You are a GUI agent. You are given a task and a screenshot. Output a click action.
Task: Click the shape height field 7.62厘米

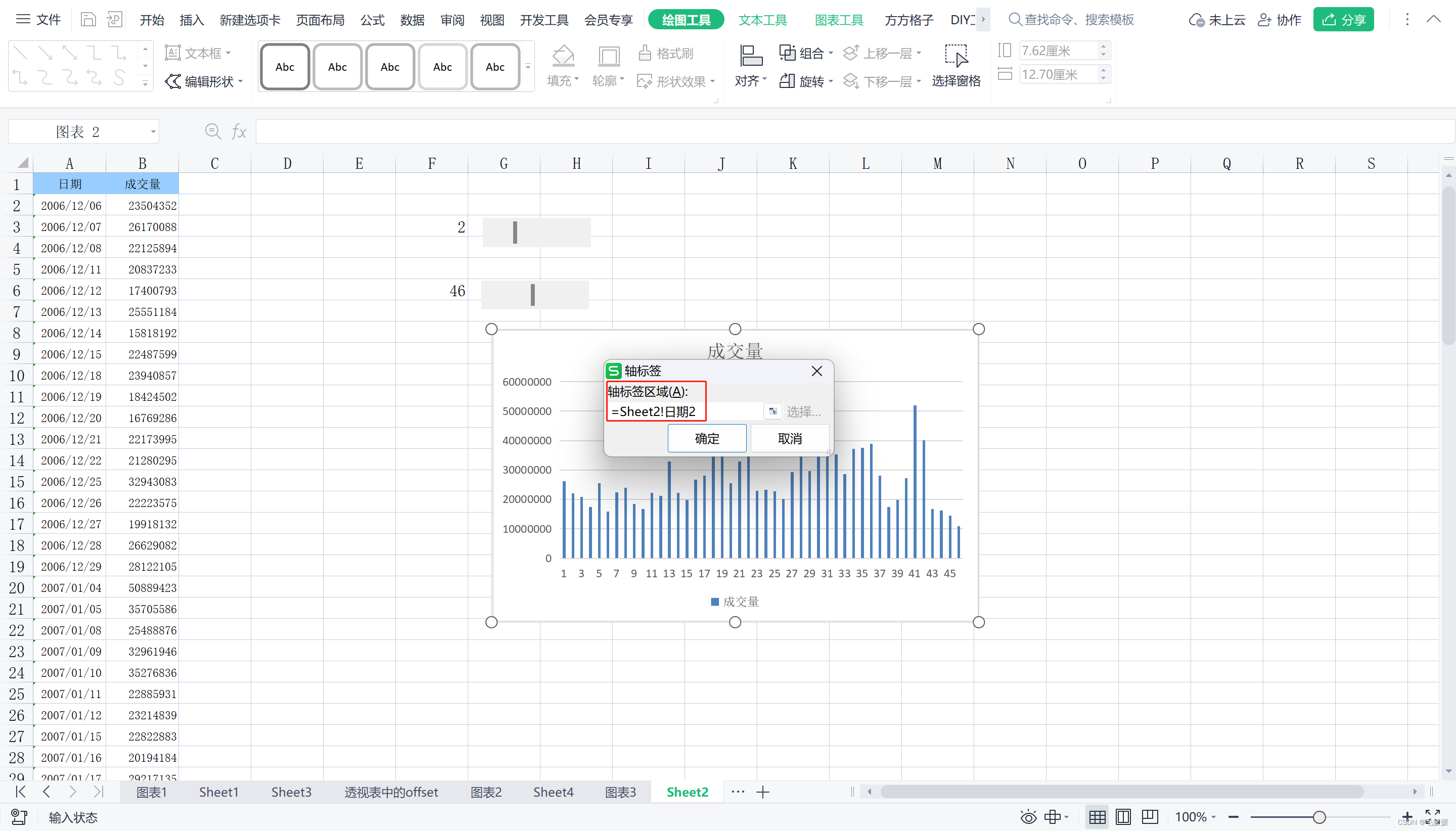click(1058, 51)
